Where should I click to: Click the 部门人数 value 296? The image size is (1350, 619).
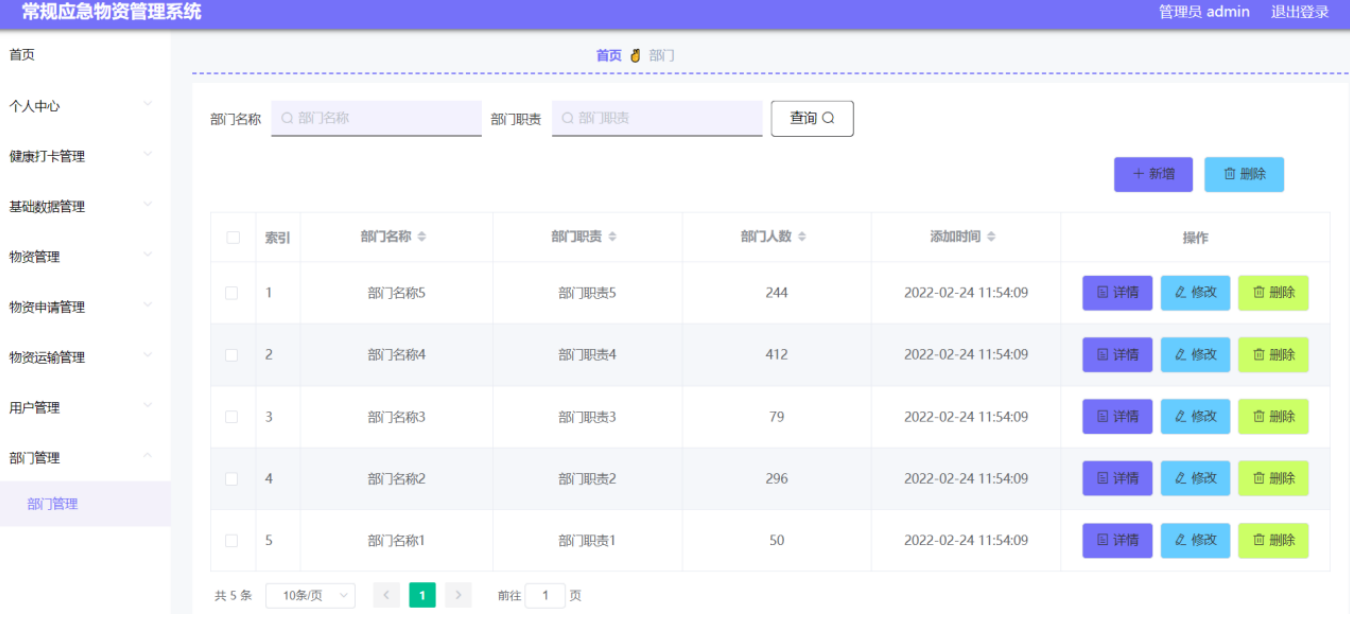click(776, 479)
